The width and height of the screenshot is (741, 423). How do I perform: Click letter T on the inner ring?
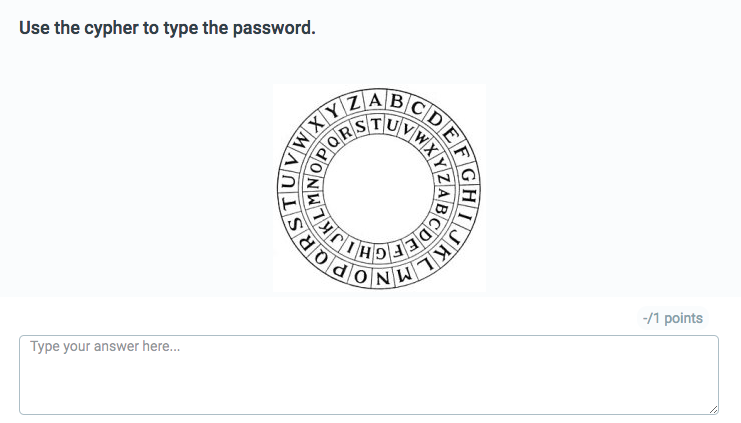[376, 124]
